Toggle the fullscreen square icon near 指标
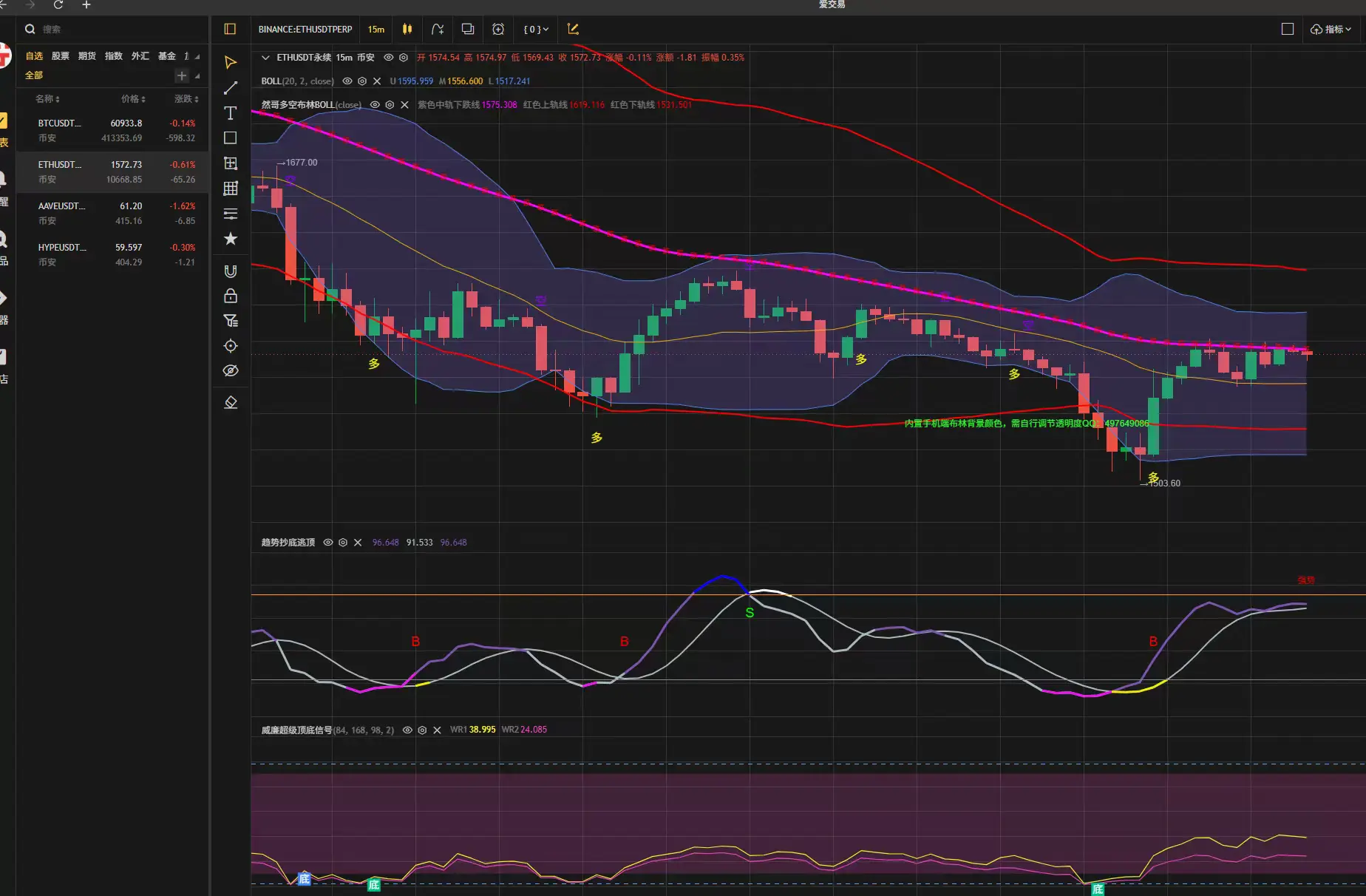This screenshot has width=1366, height=896. 1288,29
